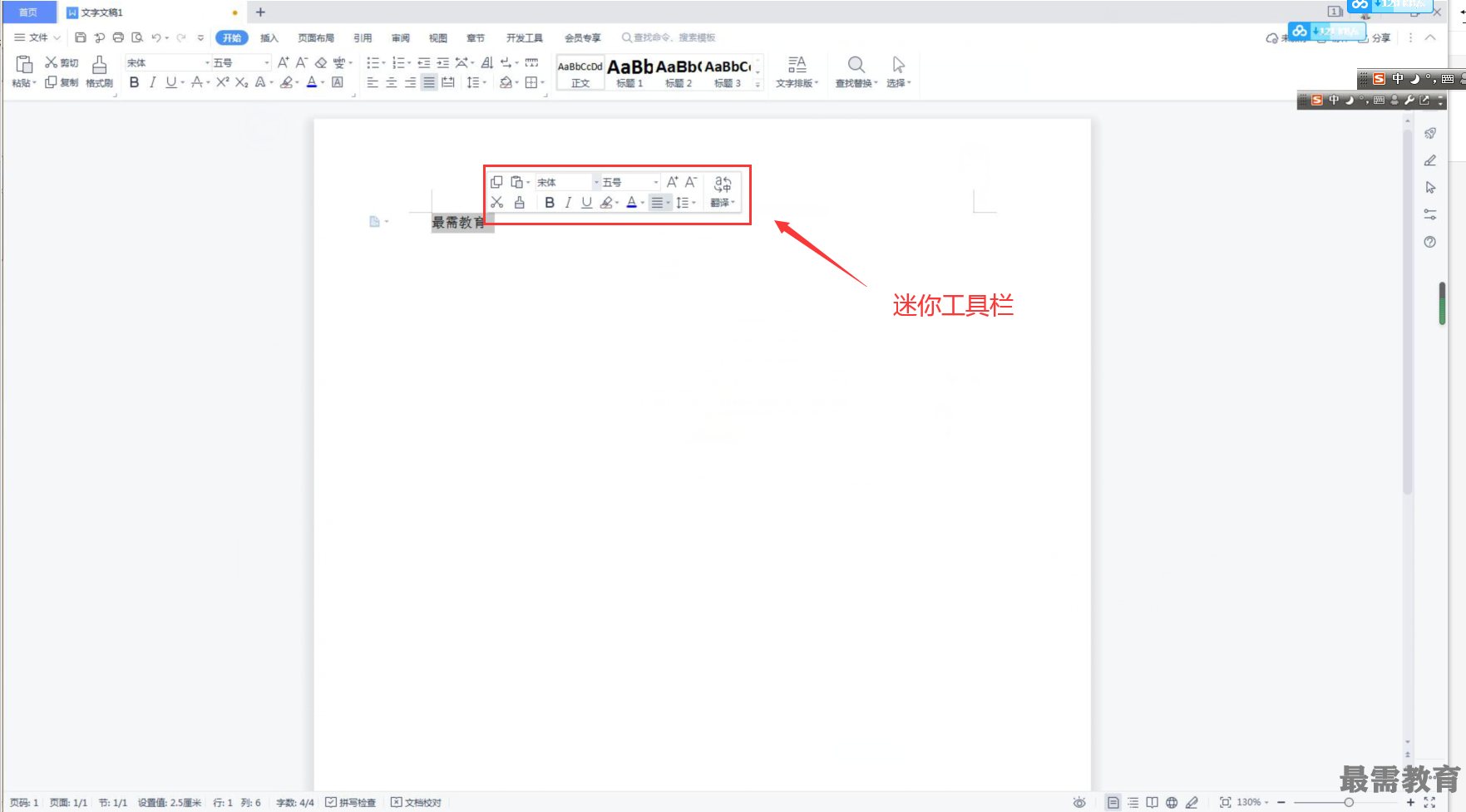Apply the Heading 1 (标题 1) style
The height and width of the screenshot is (812, 1466).
(x=629, y=72)
